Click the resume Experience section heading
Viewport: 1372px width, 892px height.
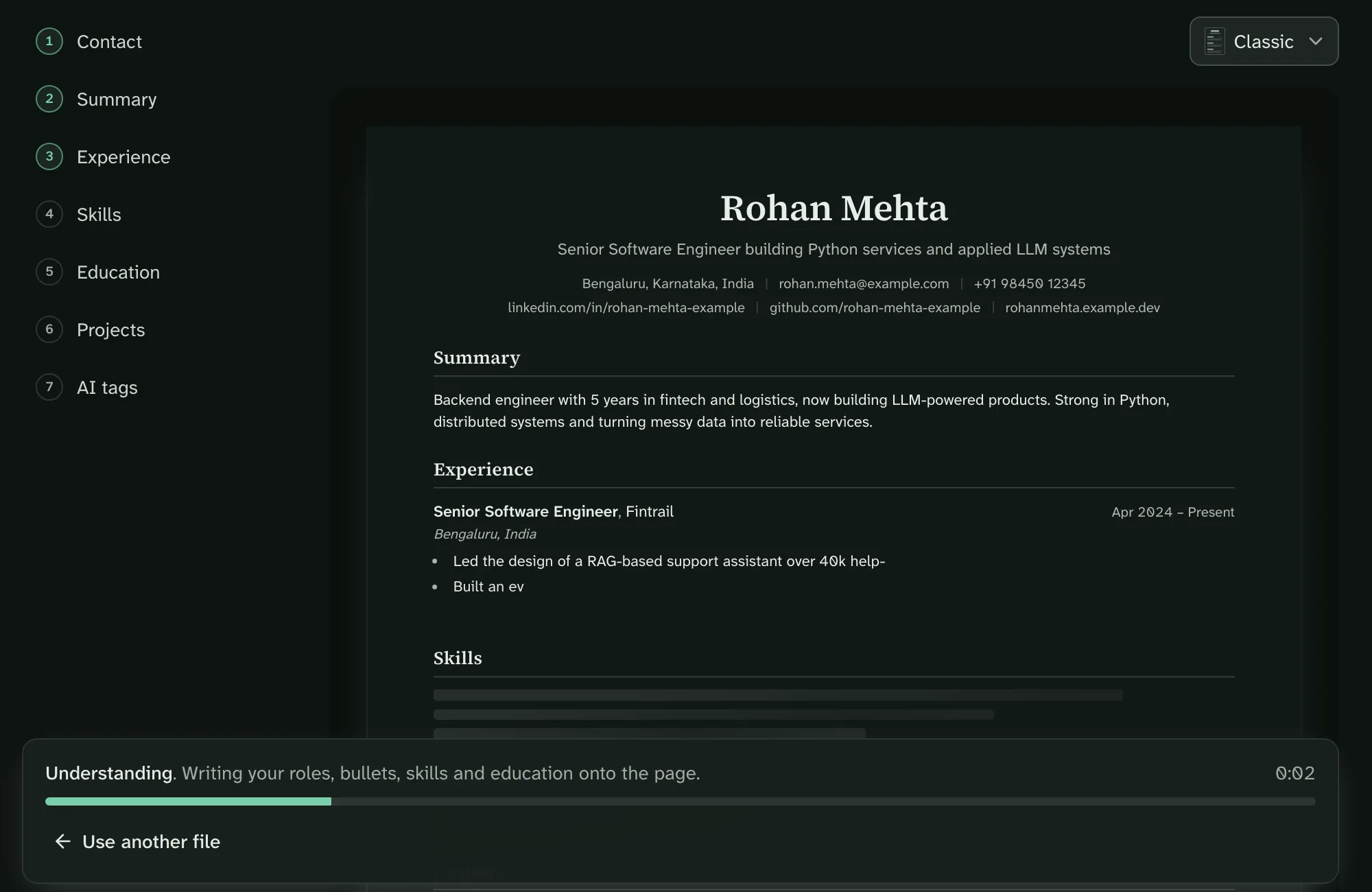click(483, 469)
